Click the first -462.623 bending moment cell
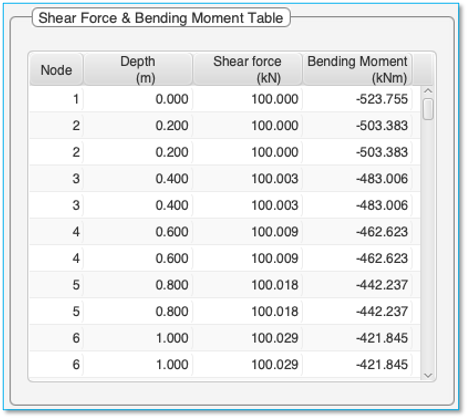Screen dimensions: 468x418 click(x=357, y=232)
